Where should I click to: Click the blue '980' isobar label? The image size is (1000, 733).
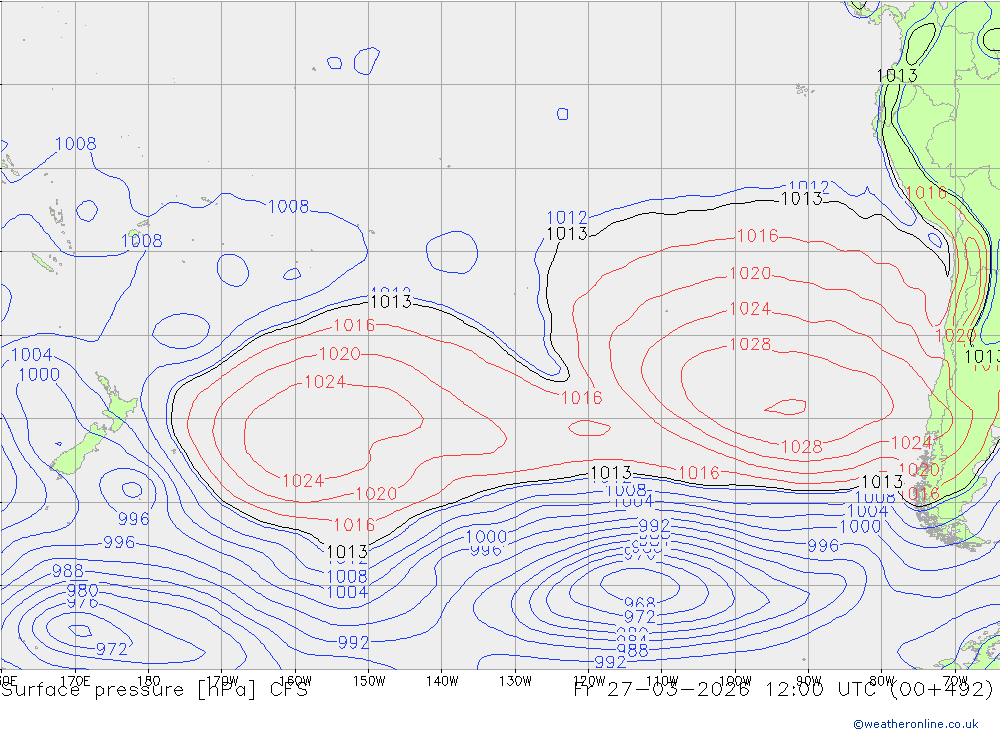pos(83,590)
